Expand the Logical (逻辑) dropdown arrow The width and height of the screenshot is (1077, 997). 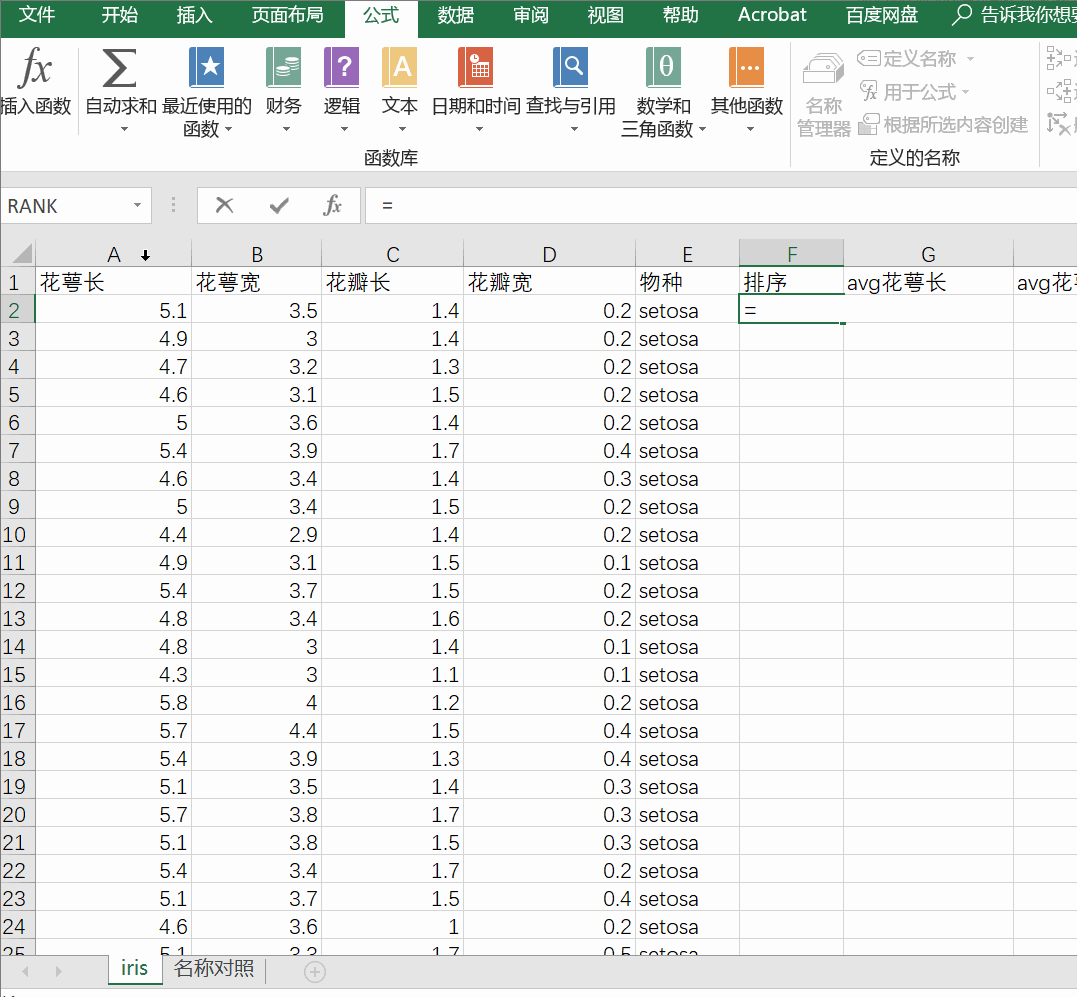(x=344, y=129)
